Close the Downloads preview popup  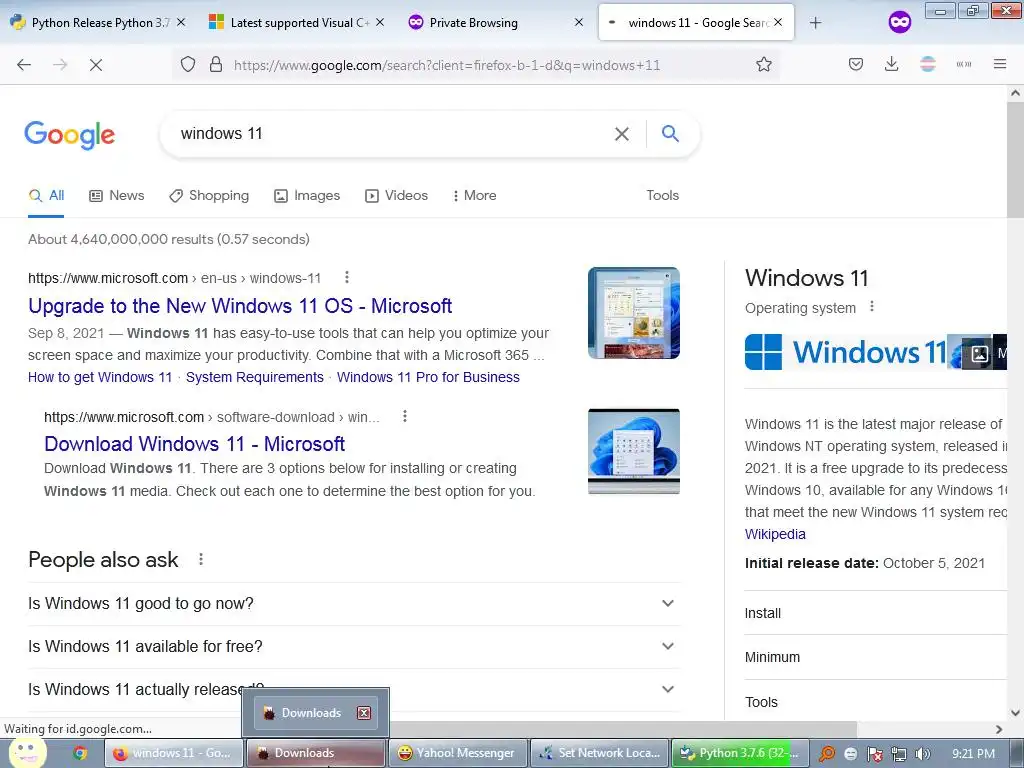click(364, 712)
